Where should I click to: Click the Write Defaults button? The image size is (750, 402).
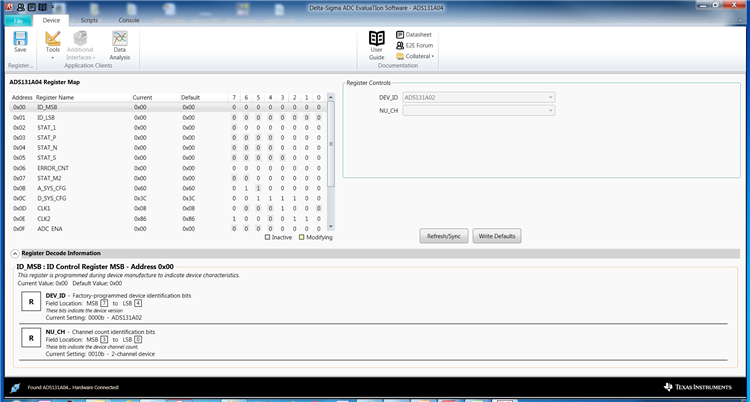point(497,236)
